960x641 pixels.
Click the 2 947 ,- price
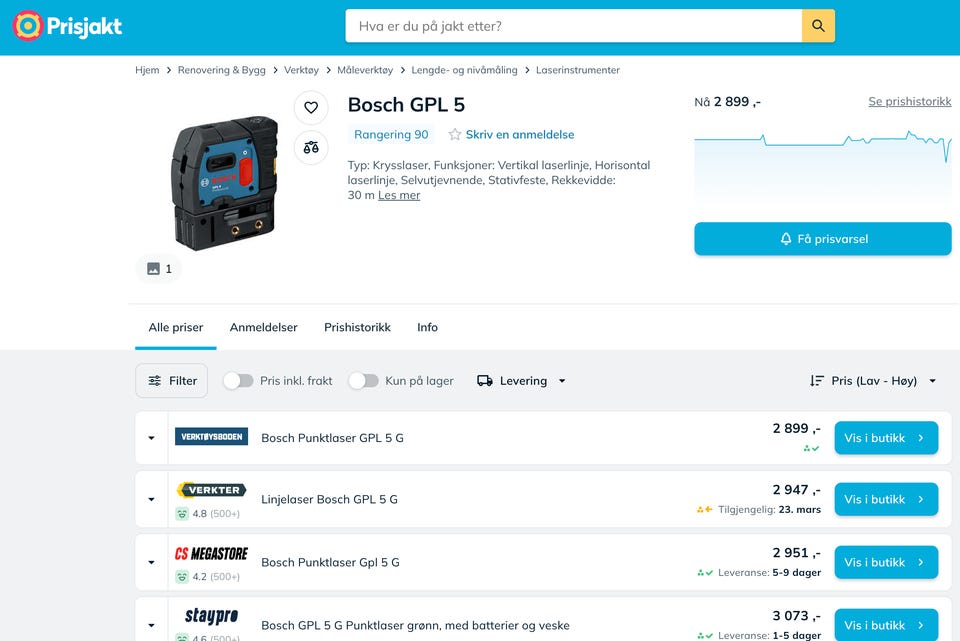click(797, 490)
